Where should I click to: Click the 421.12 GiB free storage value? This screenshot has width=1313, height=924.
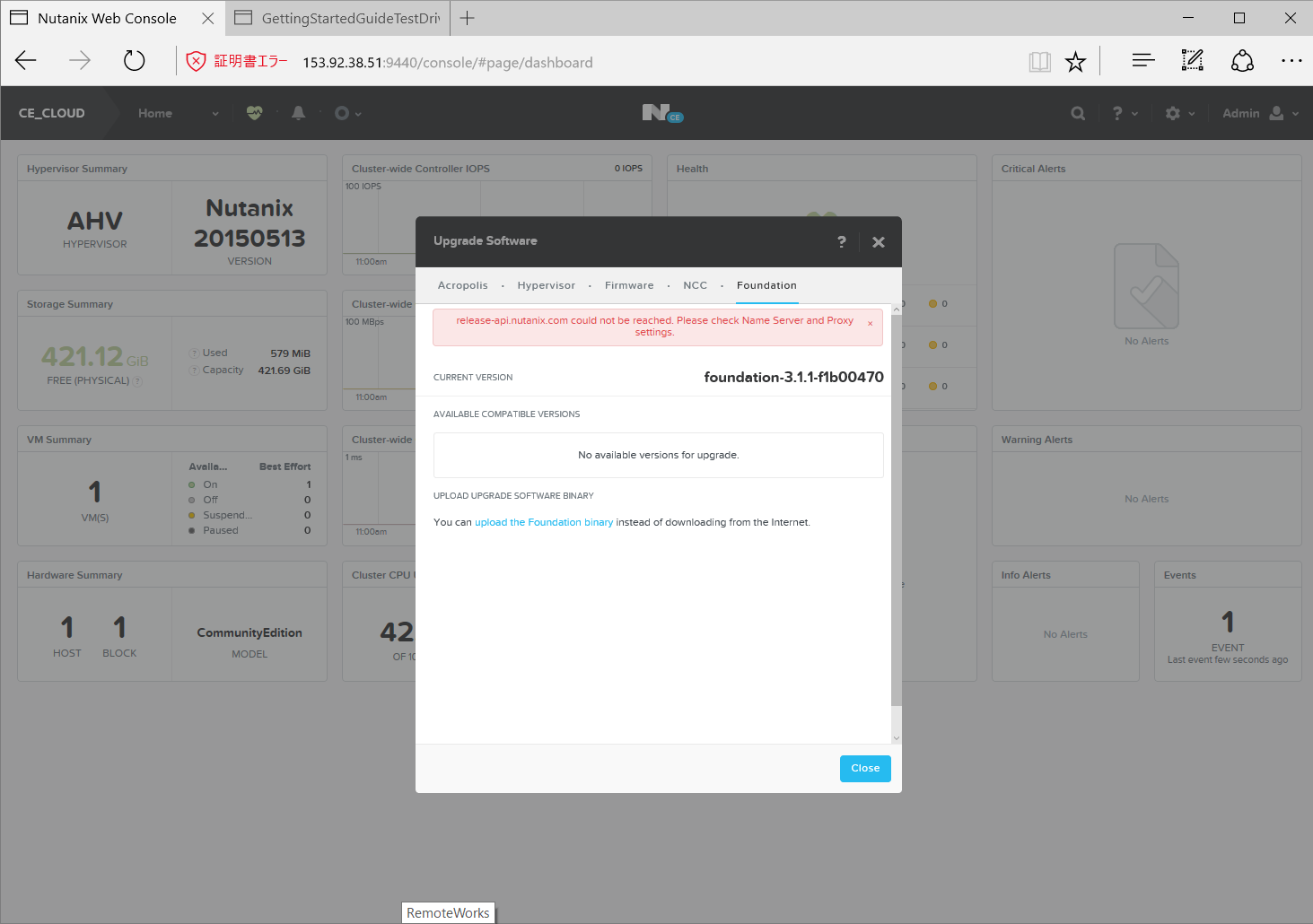tap(95, 356)
